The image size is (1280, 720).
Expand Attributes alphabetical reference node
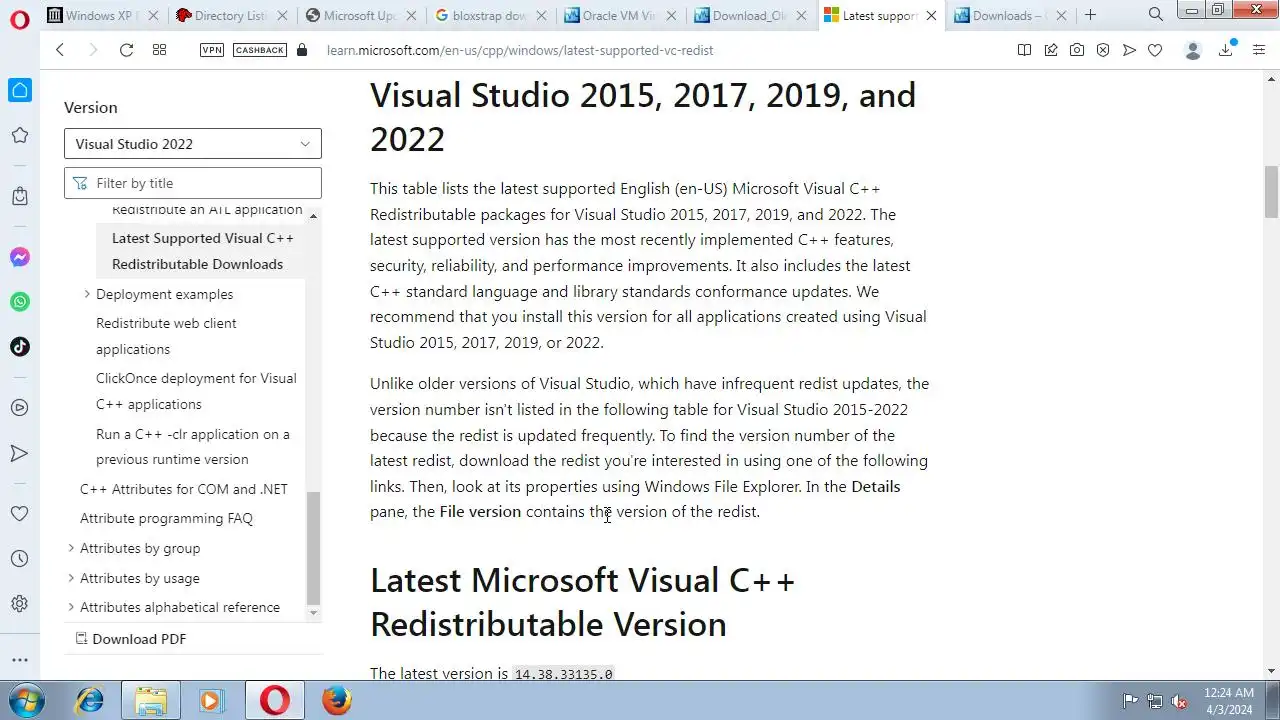[x=71, y=607]
